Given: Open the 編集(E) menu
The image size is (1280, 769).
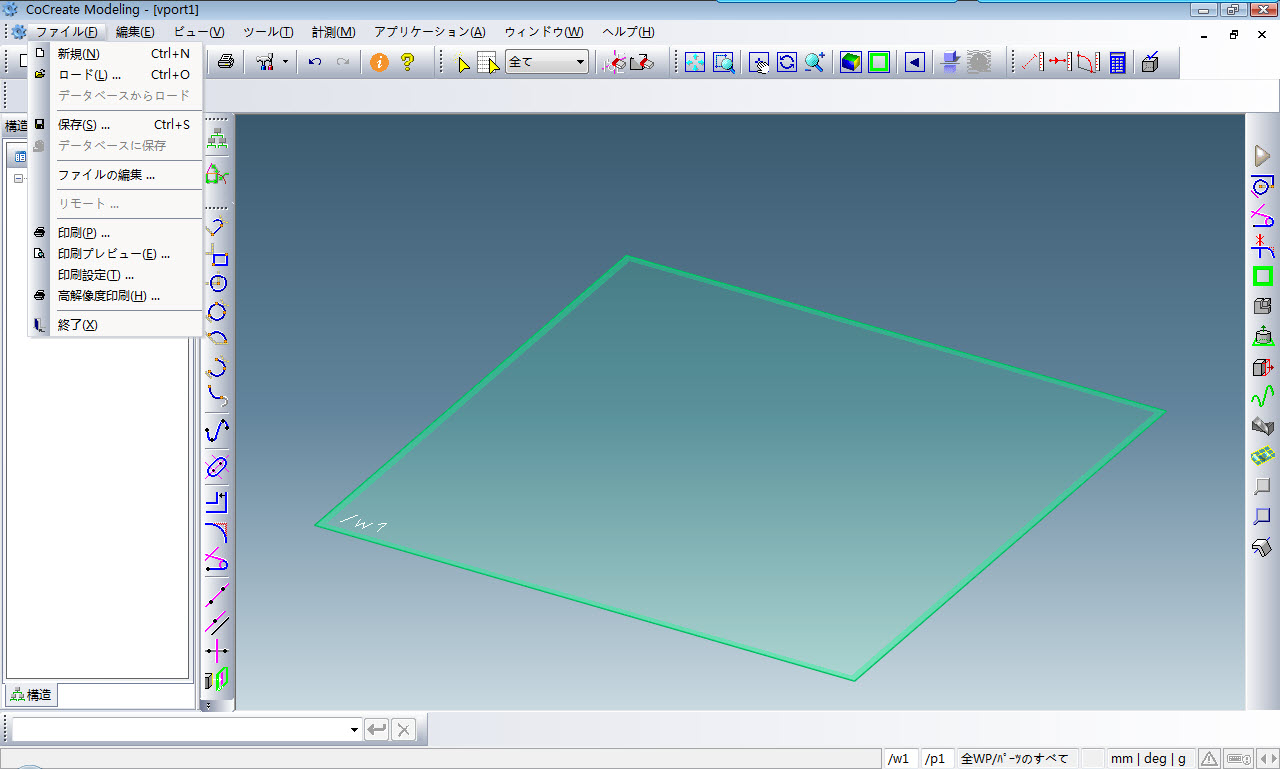Looking at the screenshot, I should click(135, 32).
